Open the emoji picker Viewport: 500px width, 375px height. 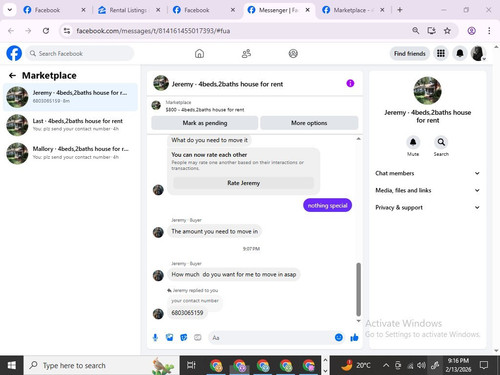[339, 338]
